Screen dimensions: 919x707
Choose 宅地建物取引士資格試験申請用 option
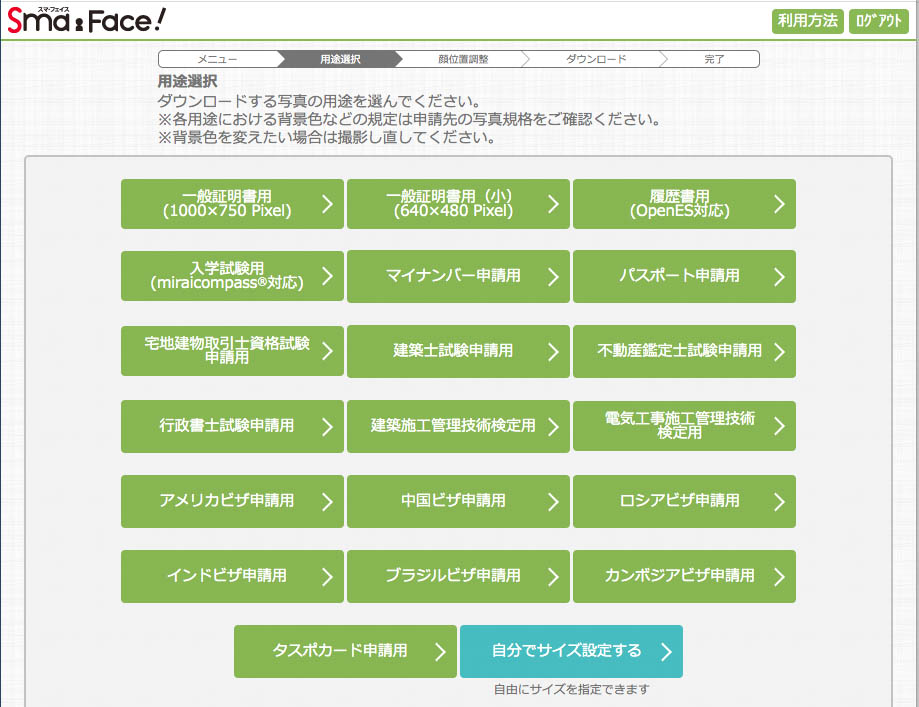232,351
